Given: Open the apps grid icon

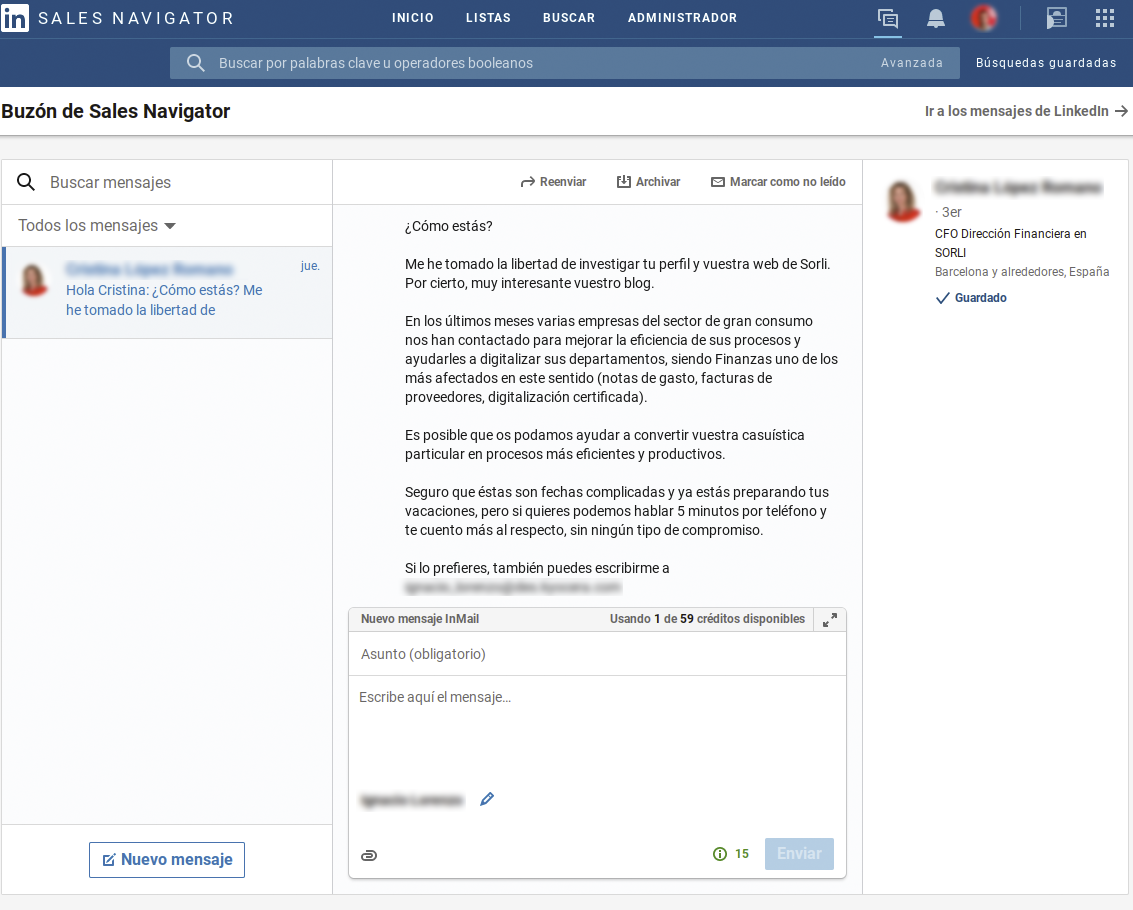Looking at the screenshot, I should (x=1105, y=18).
